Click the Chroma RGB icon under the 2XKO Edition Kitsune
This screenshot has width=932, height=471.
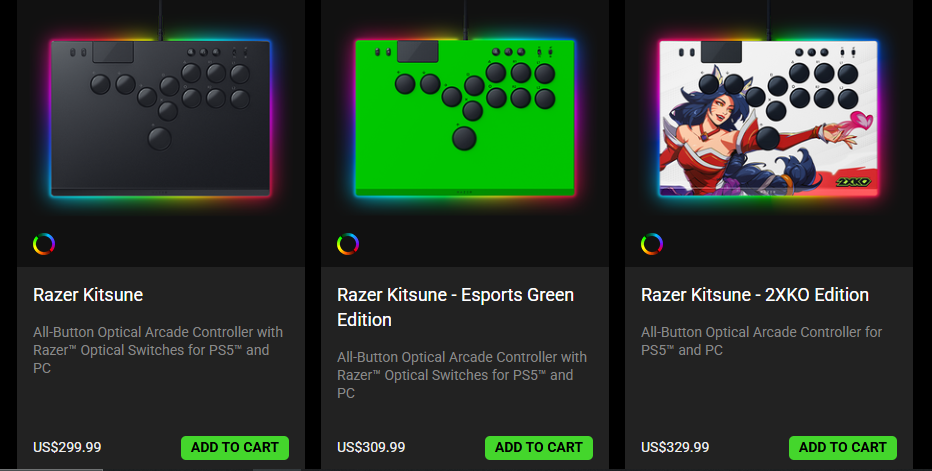tap(652, 244)
